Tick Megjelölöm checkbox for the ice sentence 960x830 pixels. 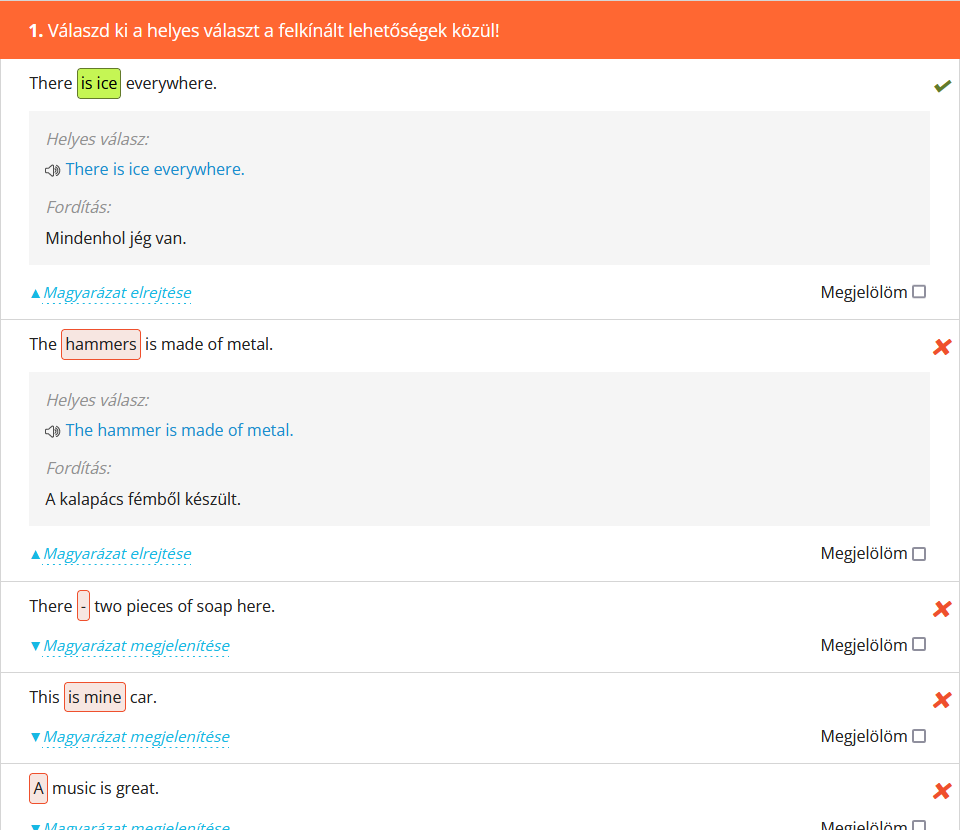point(919,292)
